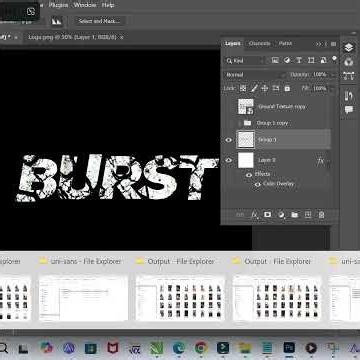
Task: Lock layer position icon
Action: 265,88
